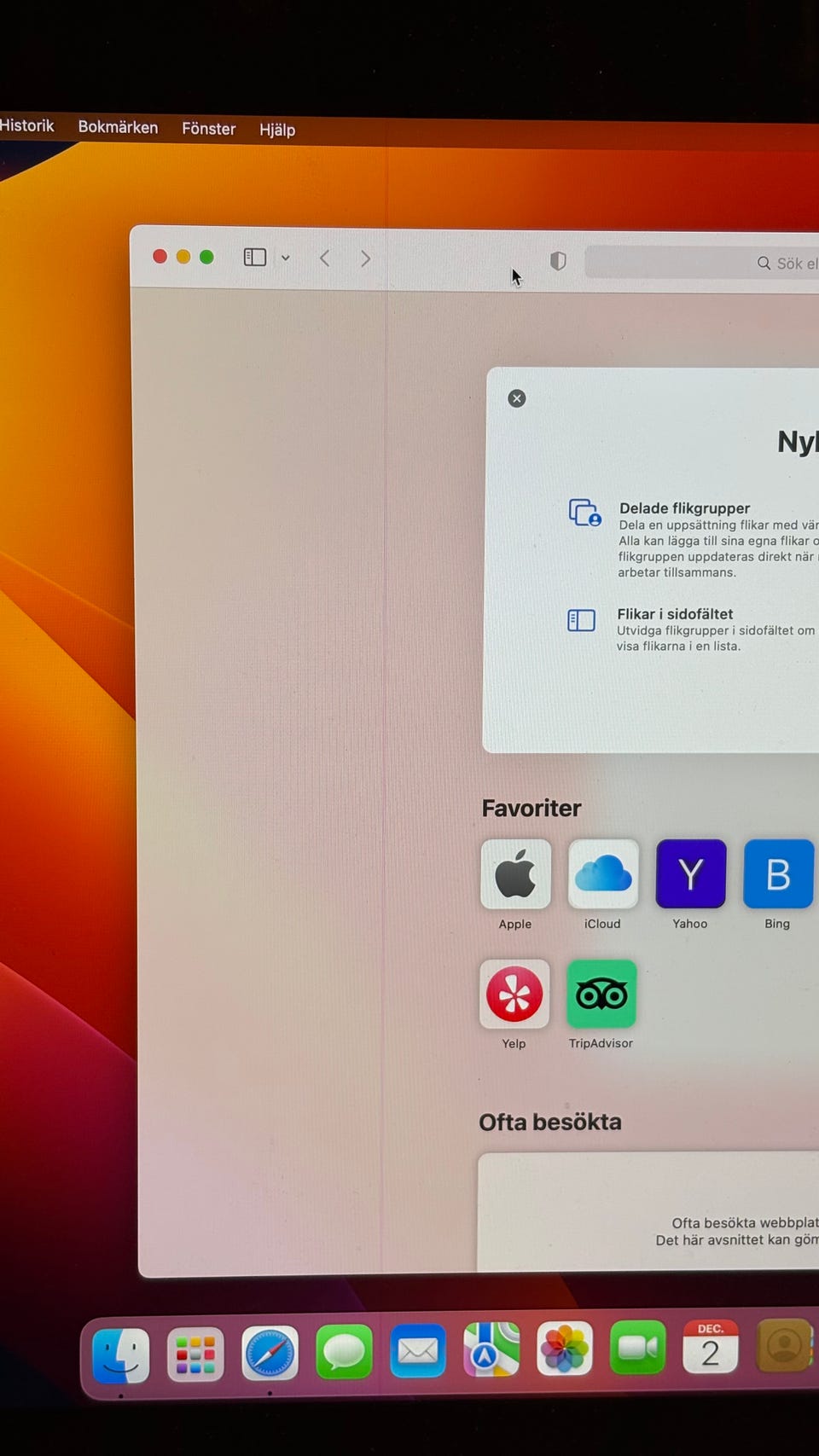Open Contacts from the Dock
819x1456 pixels.
(x=784, y=1346)
